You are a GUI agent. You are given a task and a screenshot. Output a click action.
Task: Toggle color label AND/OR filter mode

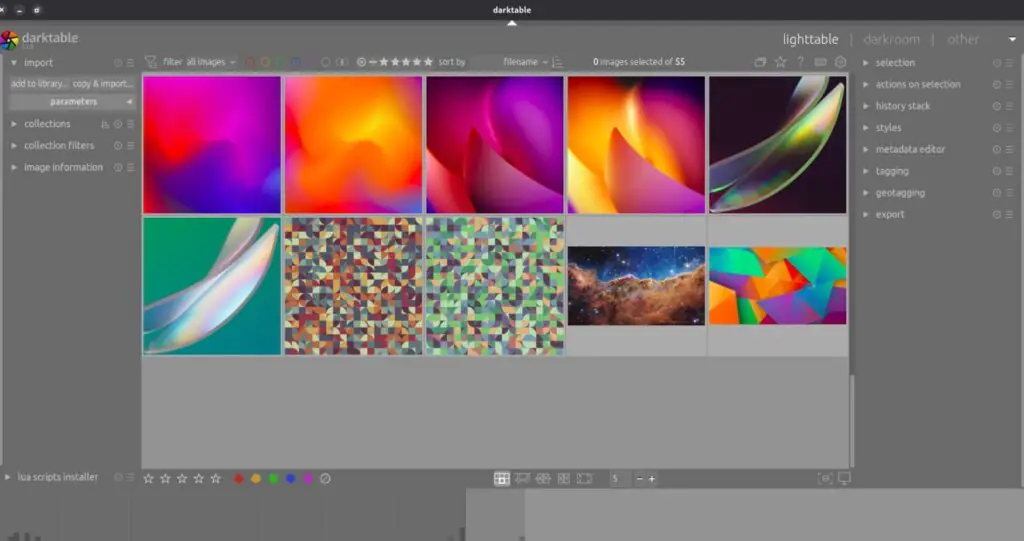coord(342,62)
